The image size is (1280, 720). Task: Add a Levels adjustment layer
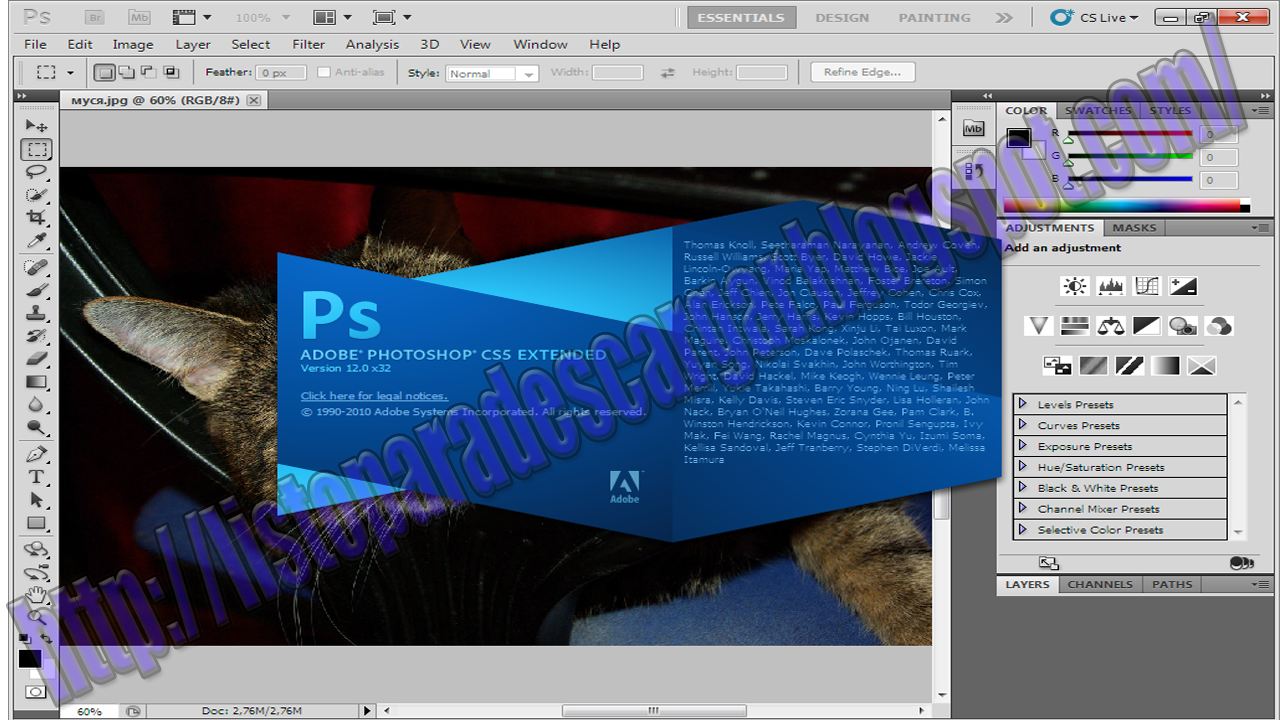pos(1111,287)
